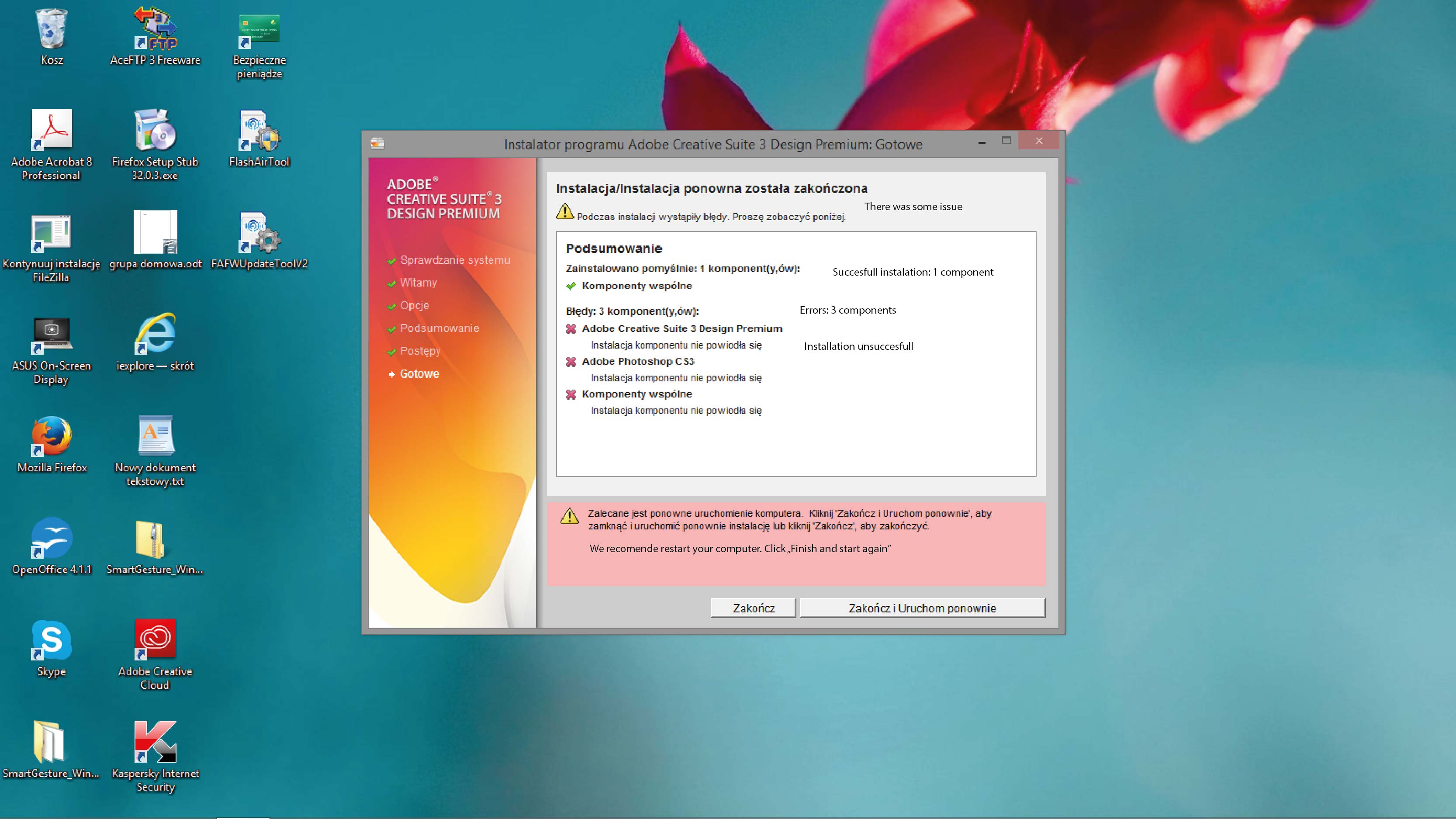The width and height of the screenshot is (1456, 819).
Task: Click green checkmark beside Komponenty wspólne
Action: point(571,286)
